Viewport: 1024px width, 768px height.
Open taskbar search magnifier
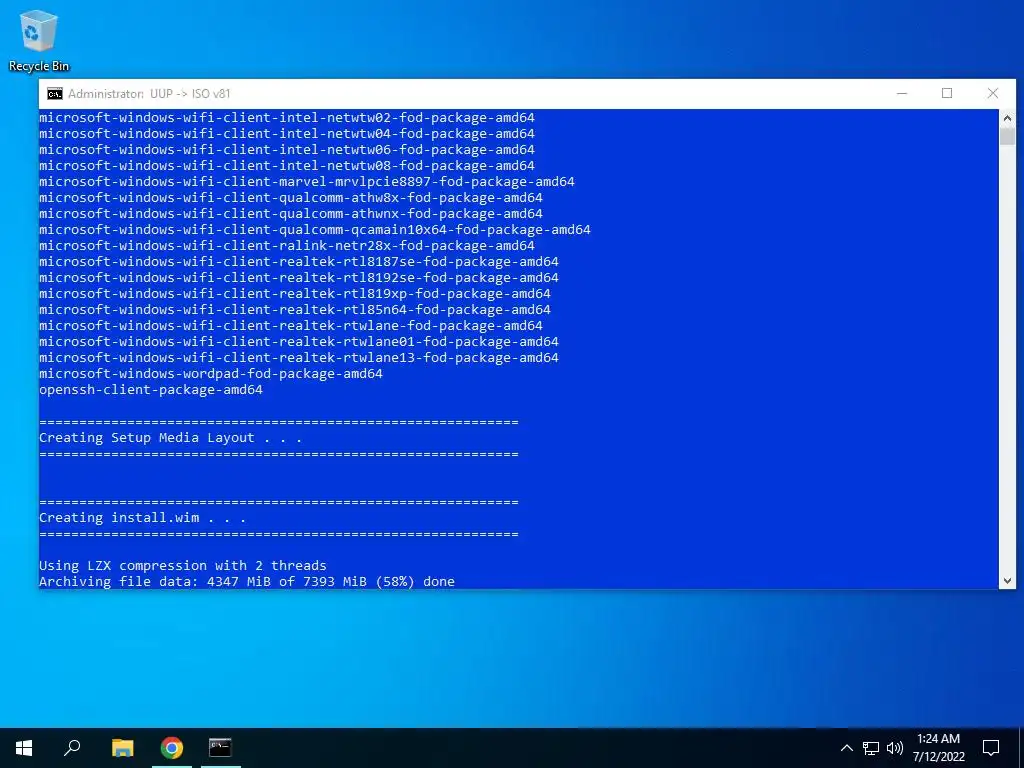coord(72,747)
